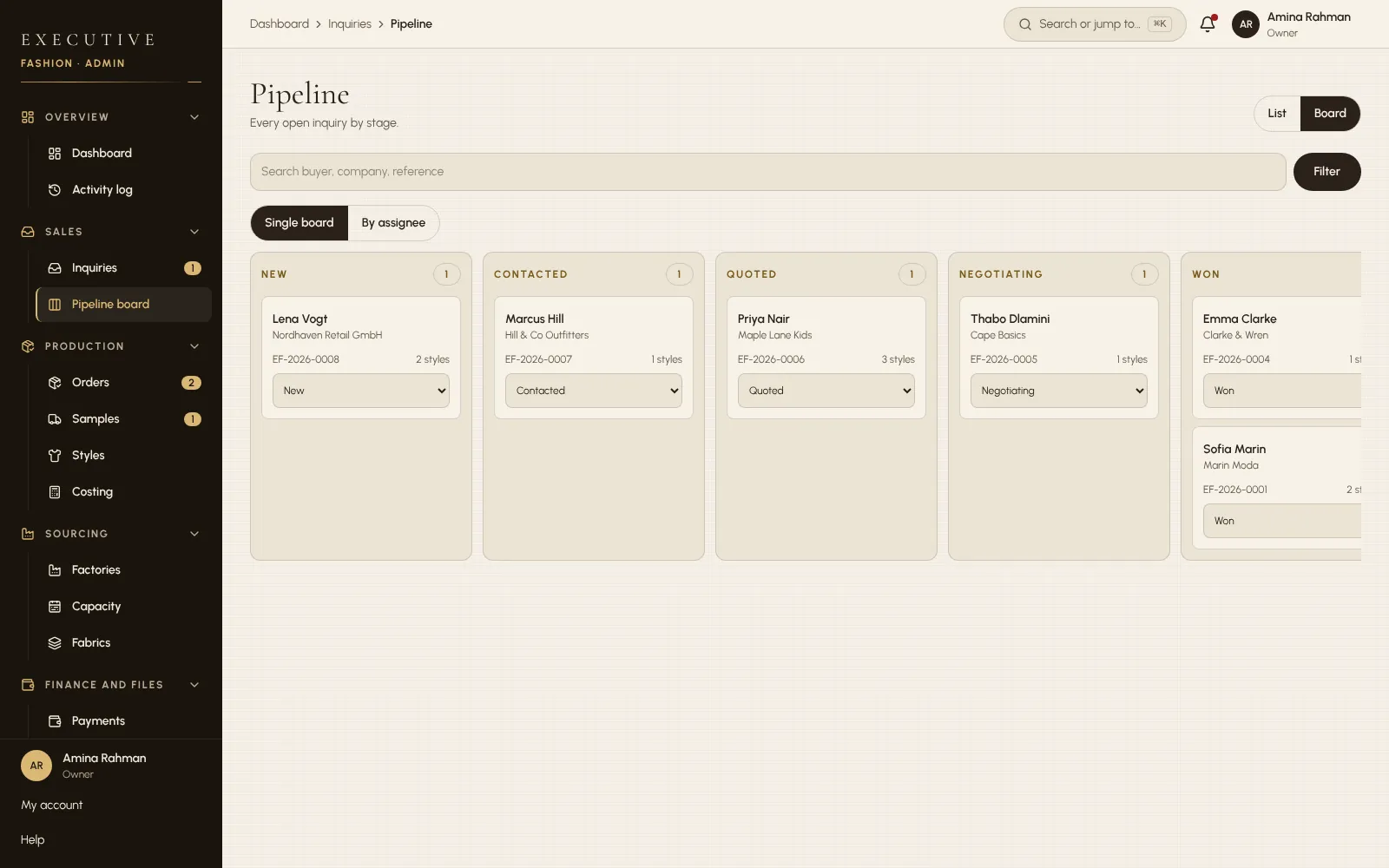The height and width of the screenshot is (868, 1389).
Task: Select the Board view toggle
Action: (1330, 114)
